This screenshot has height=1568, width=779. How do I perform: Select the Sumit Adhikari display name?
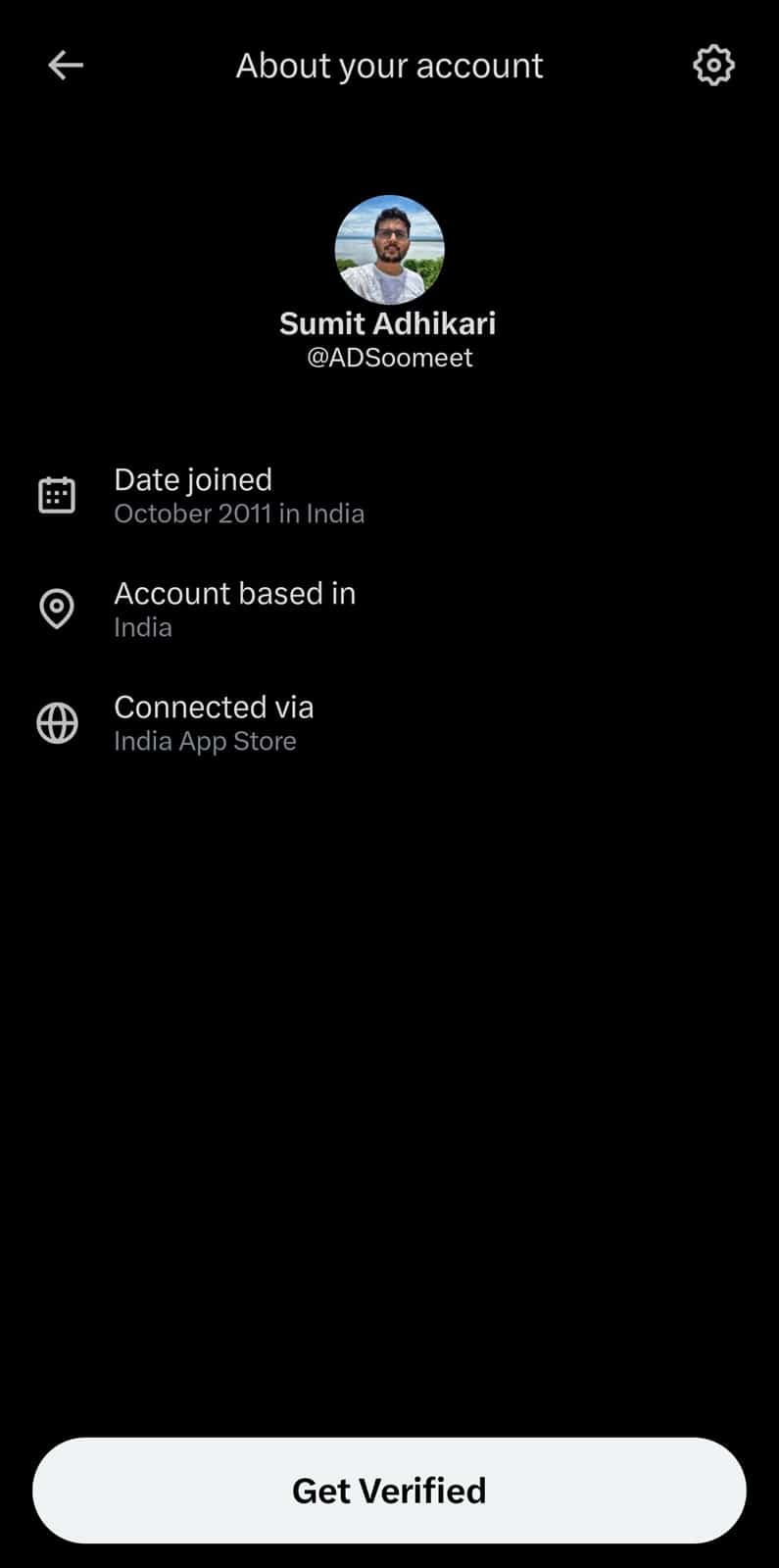pos(388,323)
